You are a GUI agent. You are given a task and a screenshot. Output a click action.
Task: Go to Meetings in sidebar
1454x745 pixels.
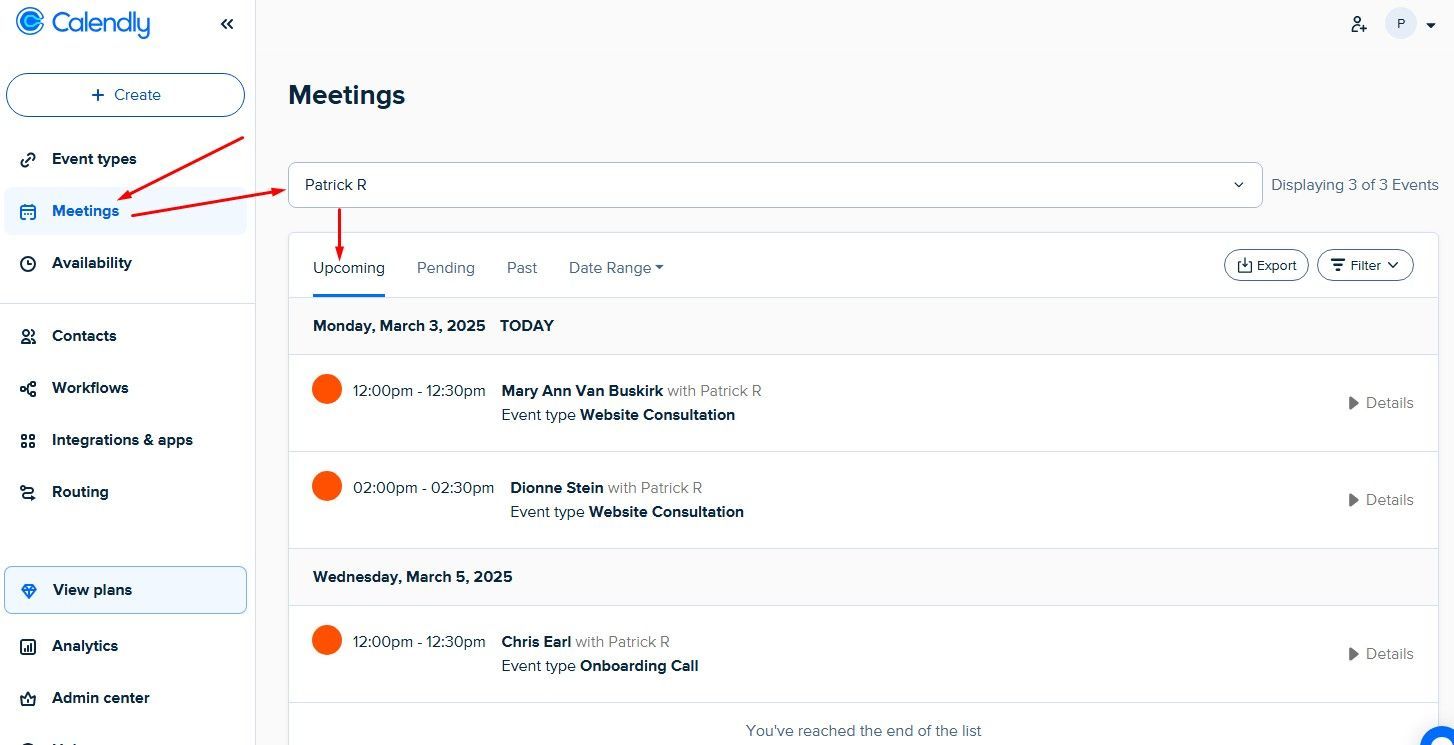(x=125, y=211)
